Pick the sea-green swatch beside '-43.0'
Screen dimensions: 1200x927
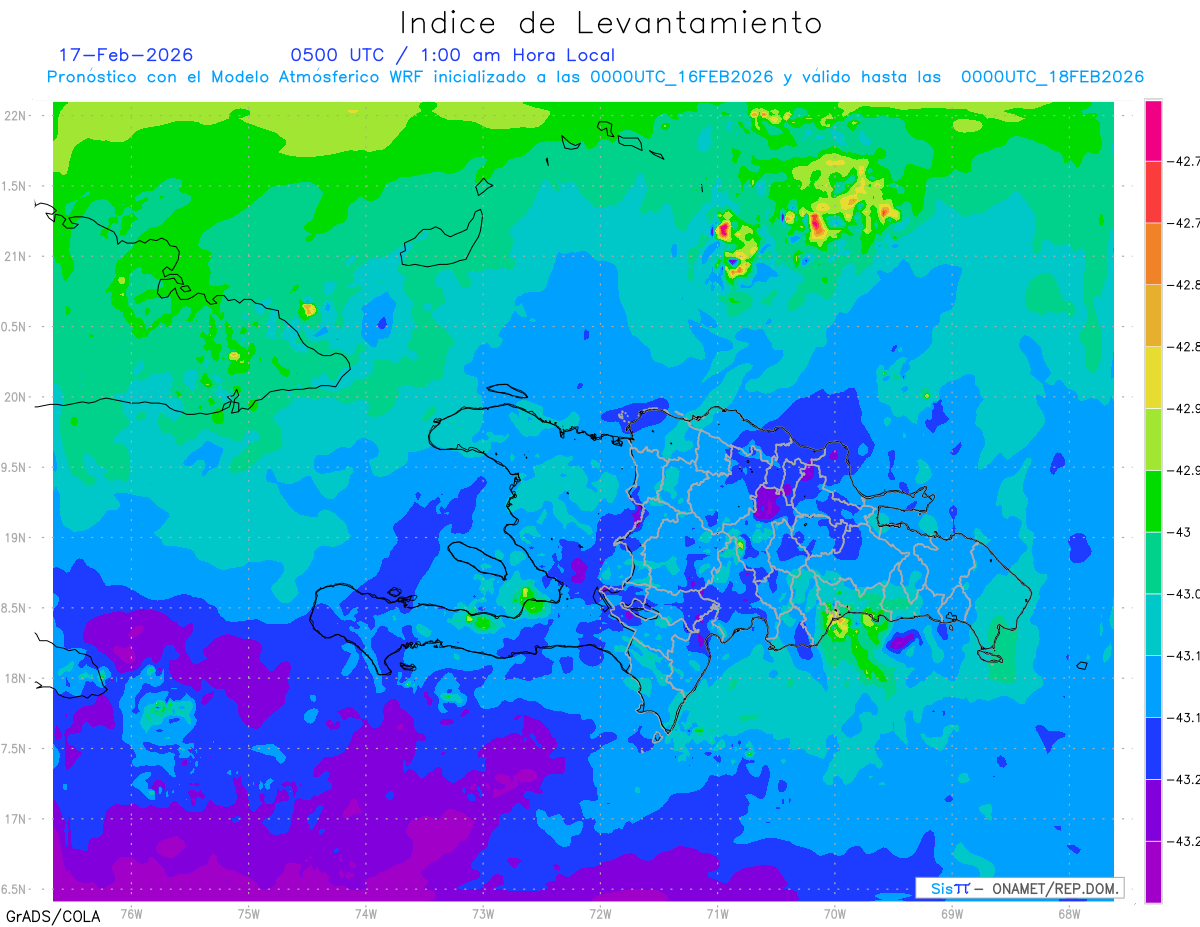click(1153, 563)
